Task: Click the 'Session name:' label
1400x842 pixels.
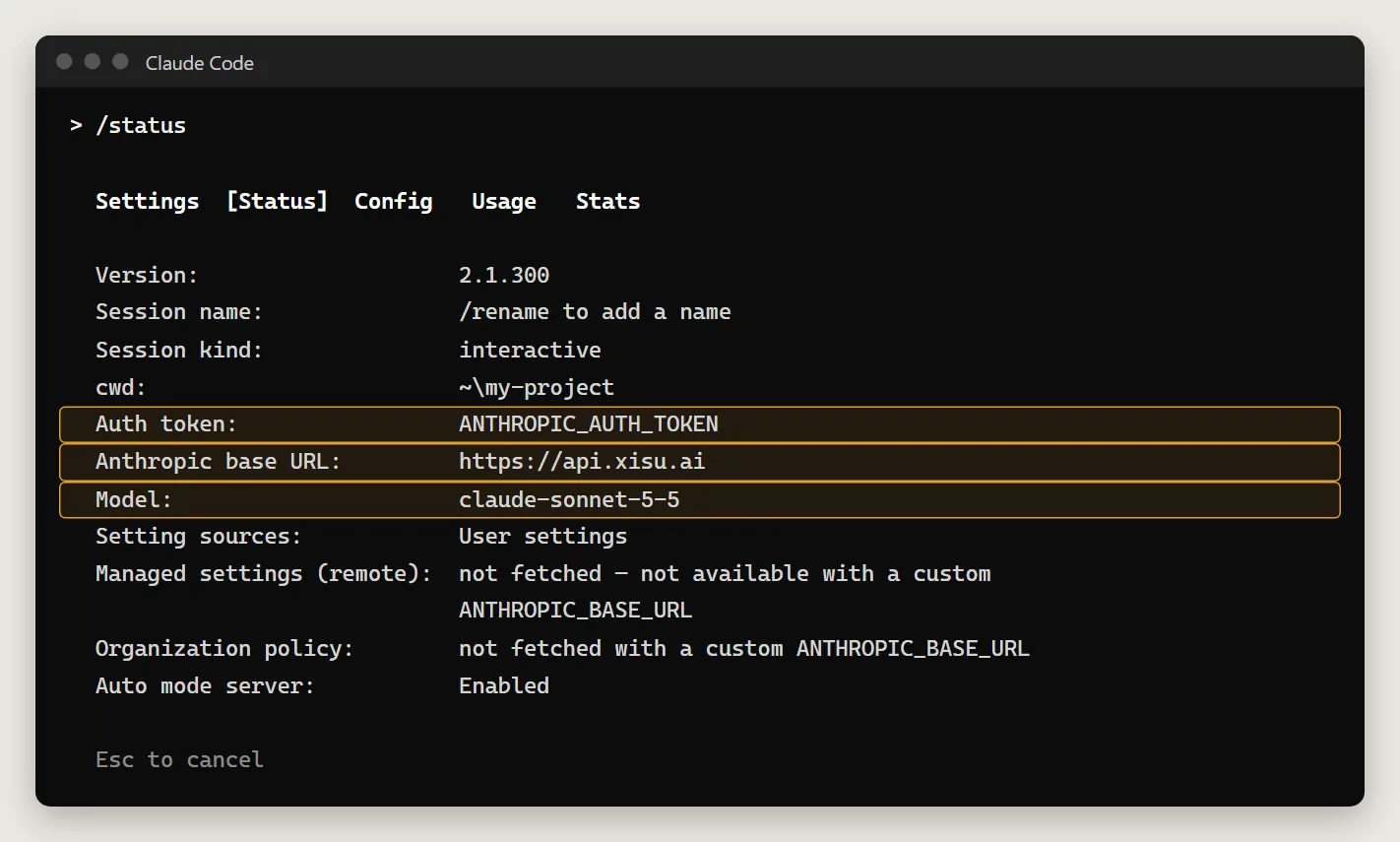Action: [179, 312]
